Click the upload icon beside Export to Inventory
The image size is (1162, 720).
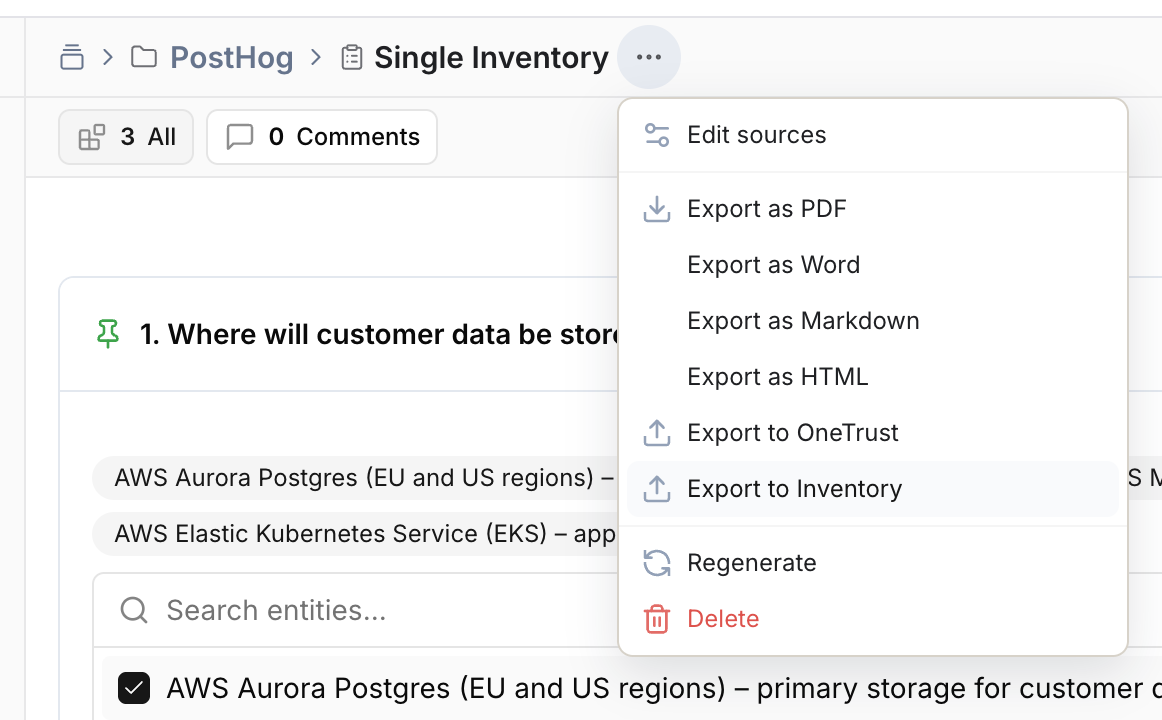pos(657,489)
